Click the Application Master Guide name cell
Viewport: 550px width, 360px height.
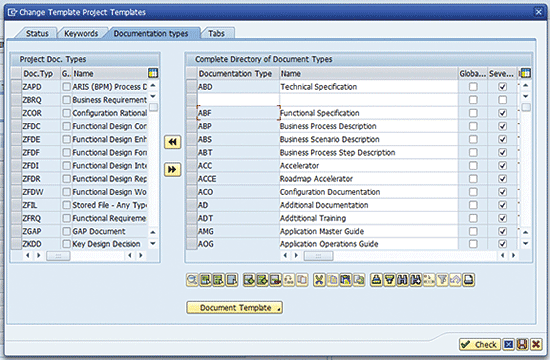click(x=369, y=231)
